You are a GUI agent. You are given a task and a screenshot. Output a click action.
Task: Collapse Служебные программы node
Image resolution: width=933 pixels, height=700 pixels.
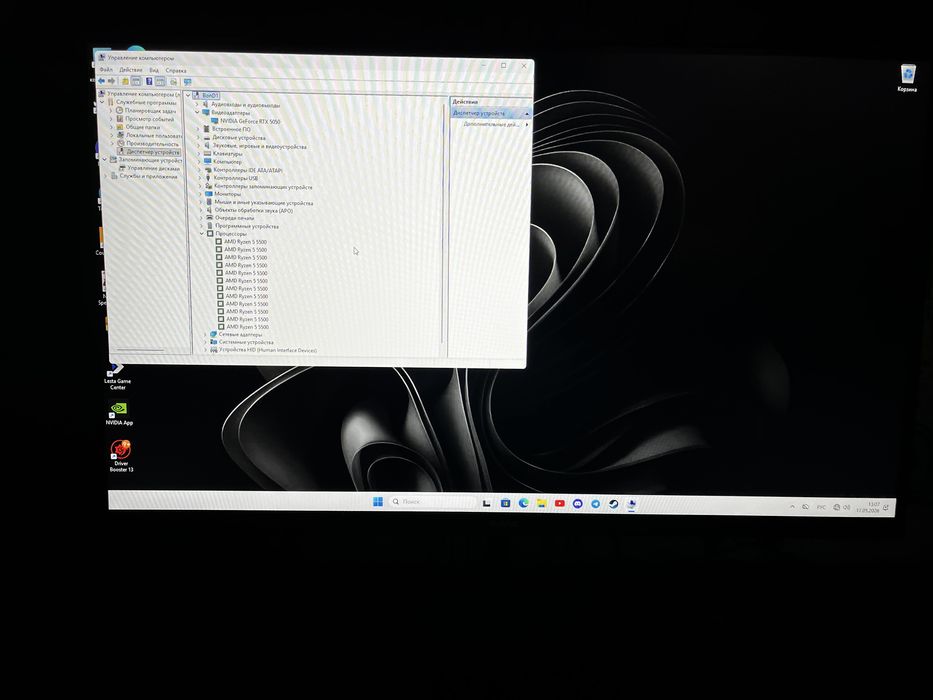[102, 102]
